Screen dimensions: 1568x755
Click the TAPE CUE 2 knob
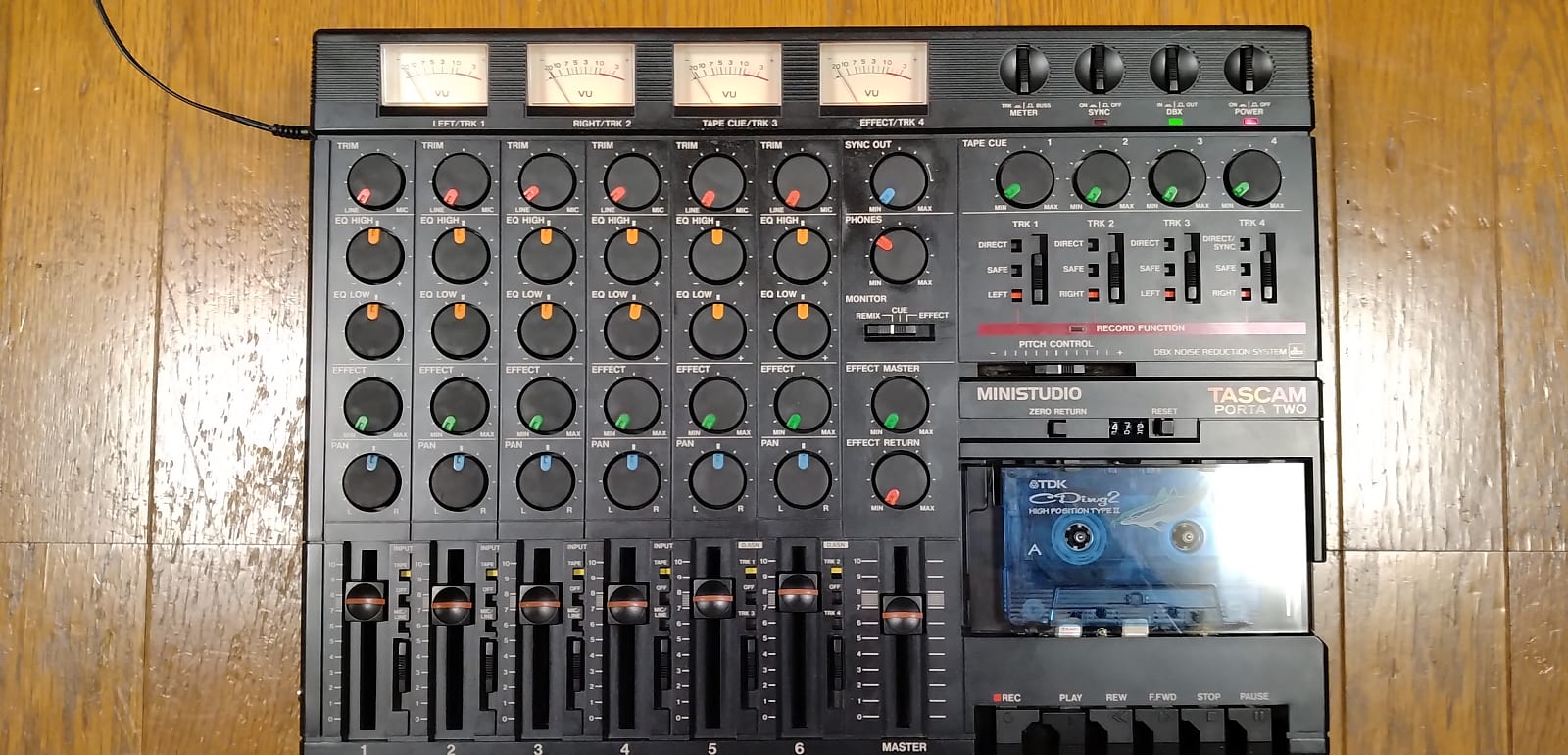pos(1102,177)
